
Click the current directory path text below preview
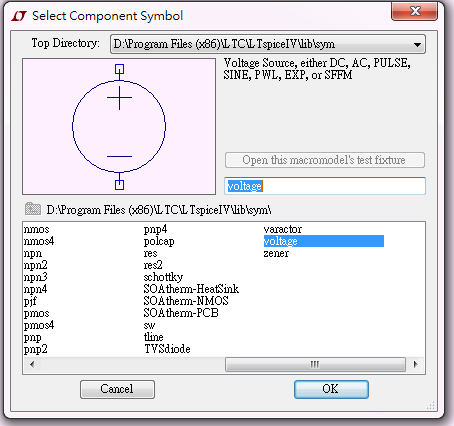click(159, 210)
